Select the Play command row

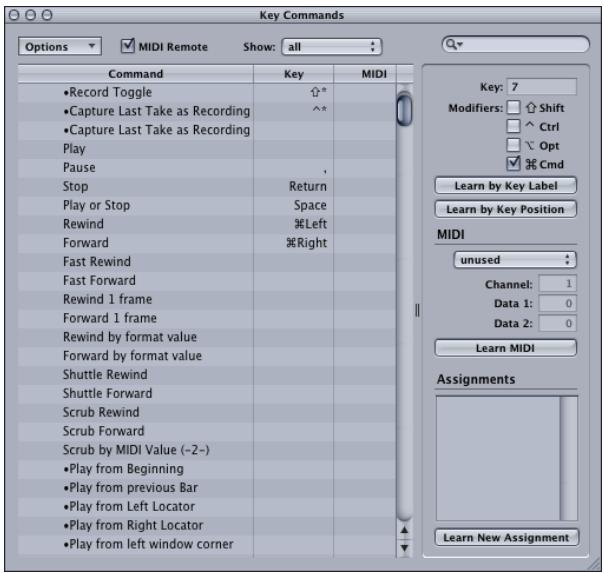(206, 149)
